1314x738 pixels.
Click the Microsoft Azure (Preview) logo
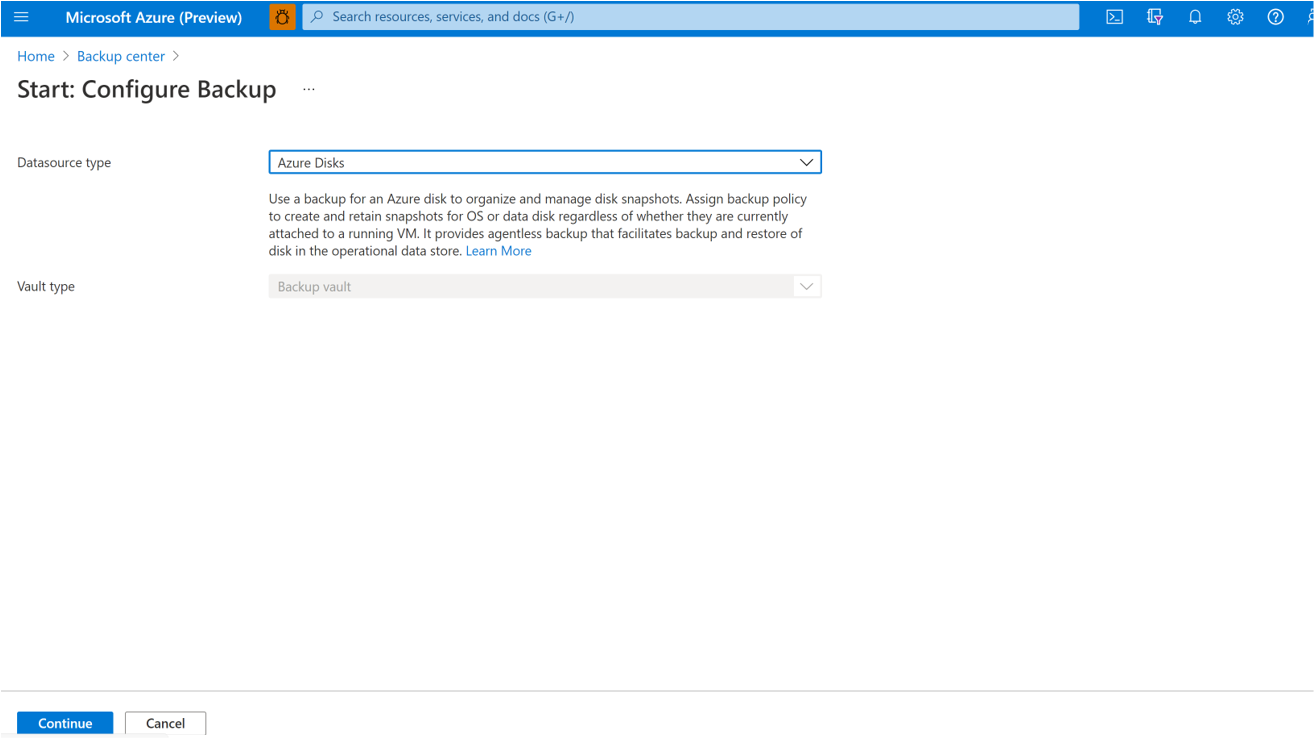coord(153,17)
